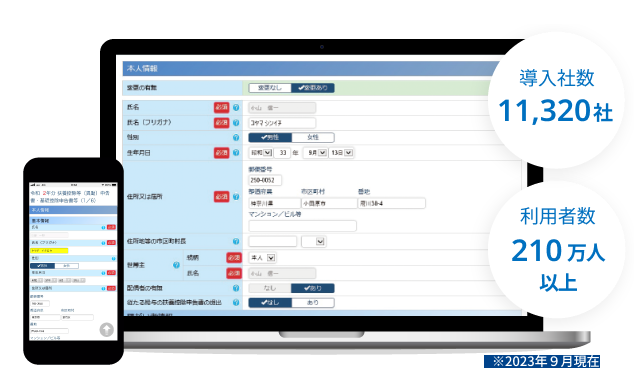640x380 pixels.
Task: Click the 必須 badge in 続柄 row
Action: 234,258
